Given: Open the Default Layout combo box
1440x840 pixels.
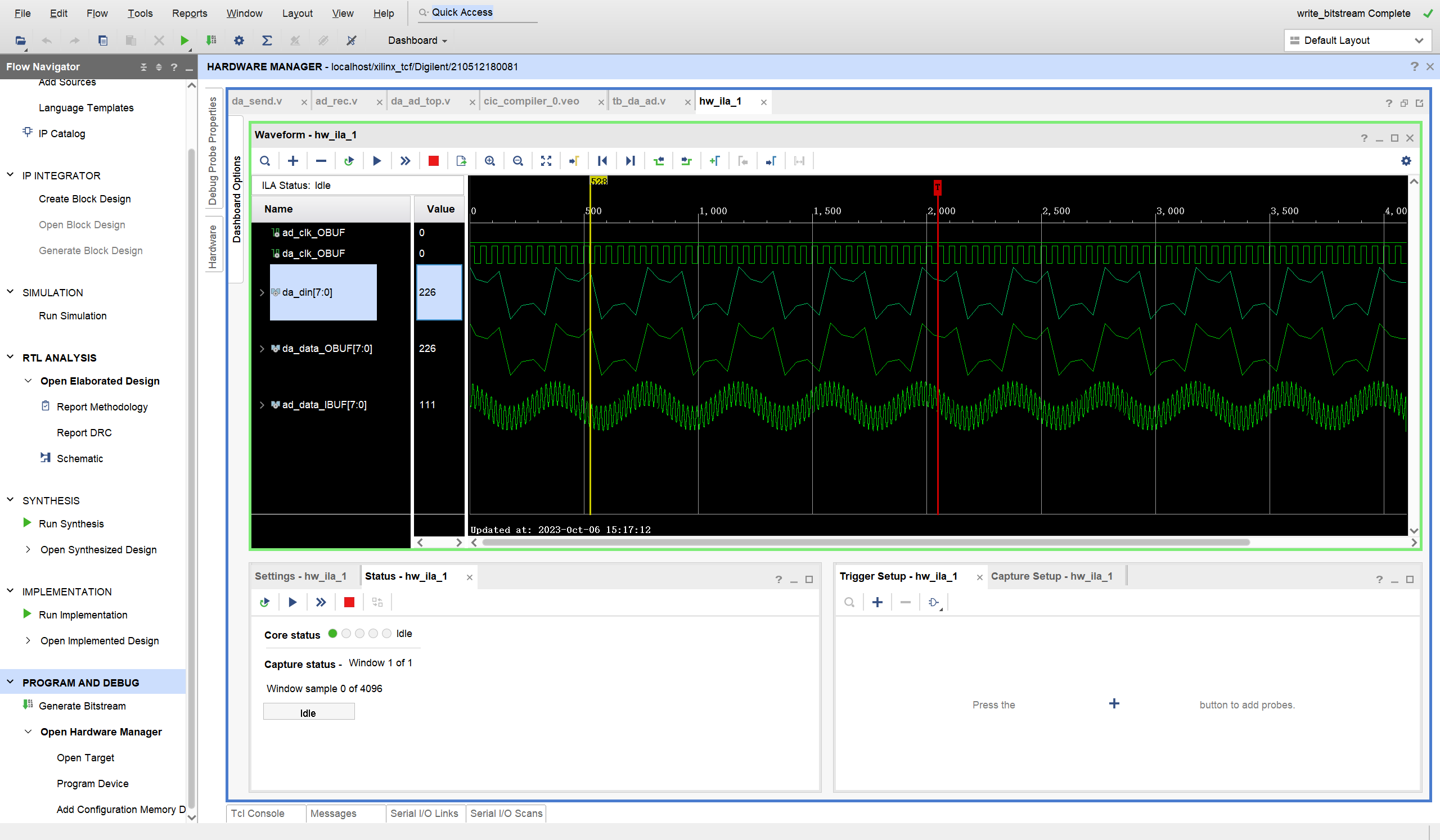Looking at the screenshot, I should click(1357, 40).
